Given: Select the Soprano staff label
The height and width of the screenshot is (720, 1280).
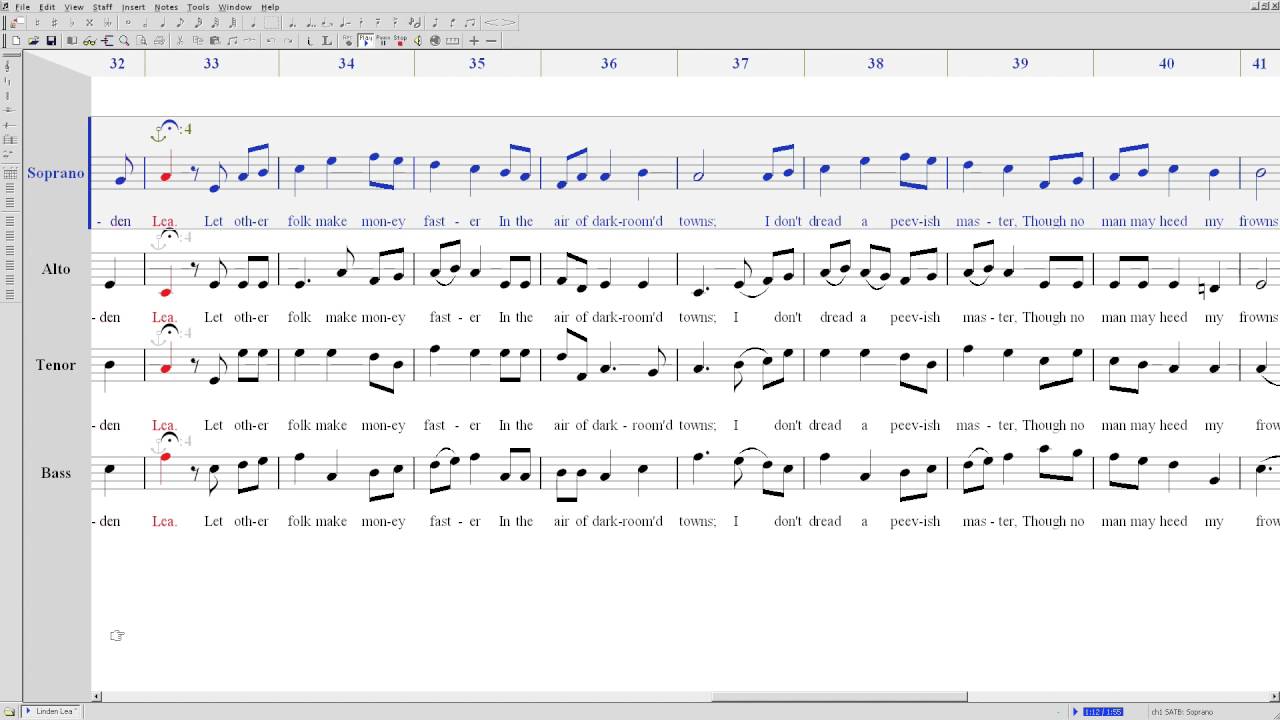Looking at the screenshot, I should point(56,173).
